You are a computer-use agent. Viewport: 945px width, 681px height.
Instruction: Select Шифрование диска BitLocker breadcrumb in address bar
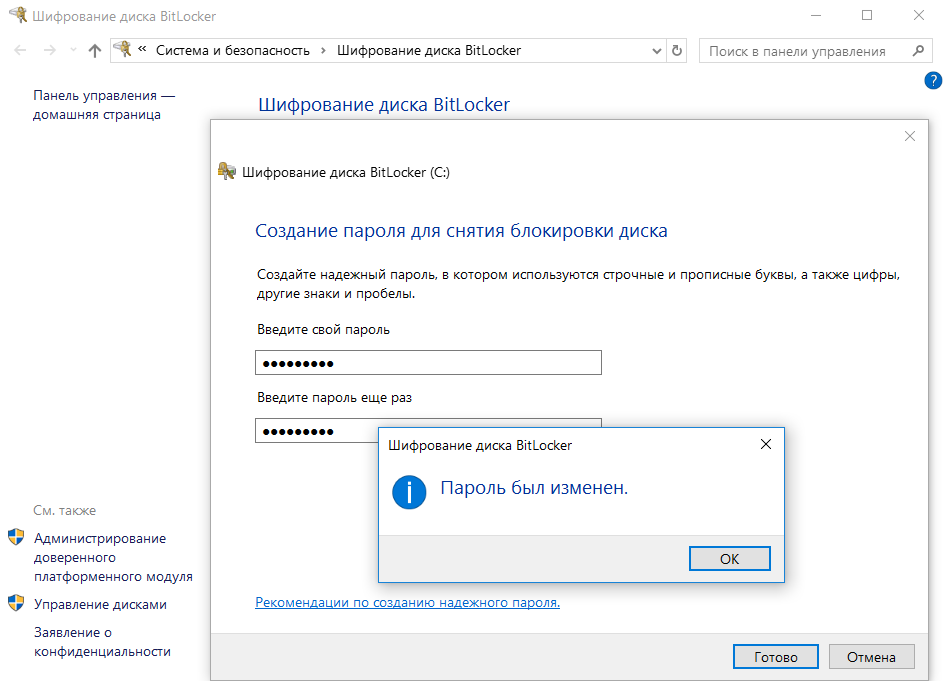pyautogui.click(x=429, y=51)
